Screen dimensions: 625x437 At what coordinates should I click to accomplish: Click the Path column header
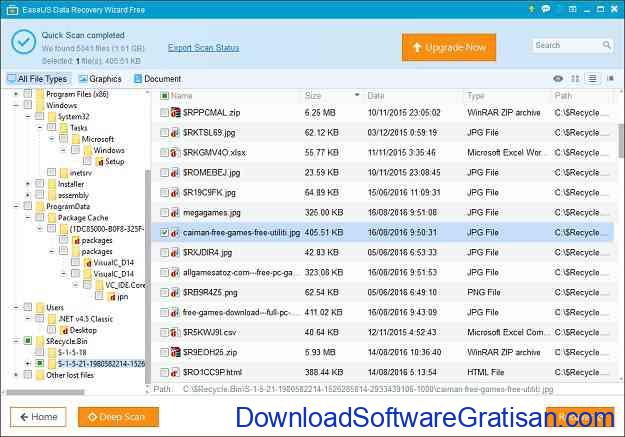pos(563,96)
